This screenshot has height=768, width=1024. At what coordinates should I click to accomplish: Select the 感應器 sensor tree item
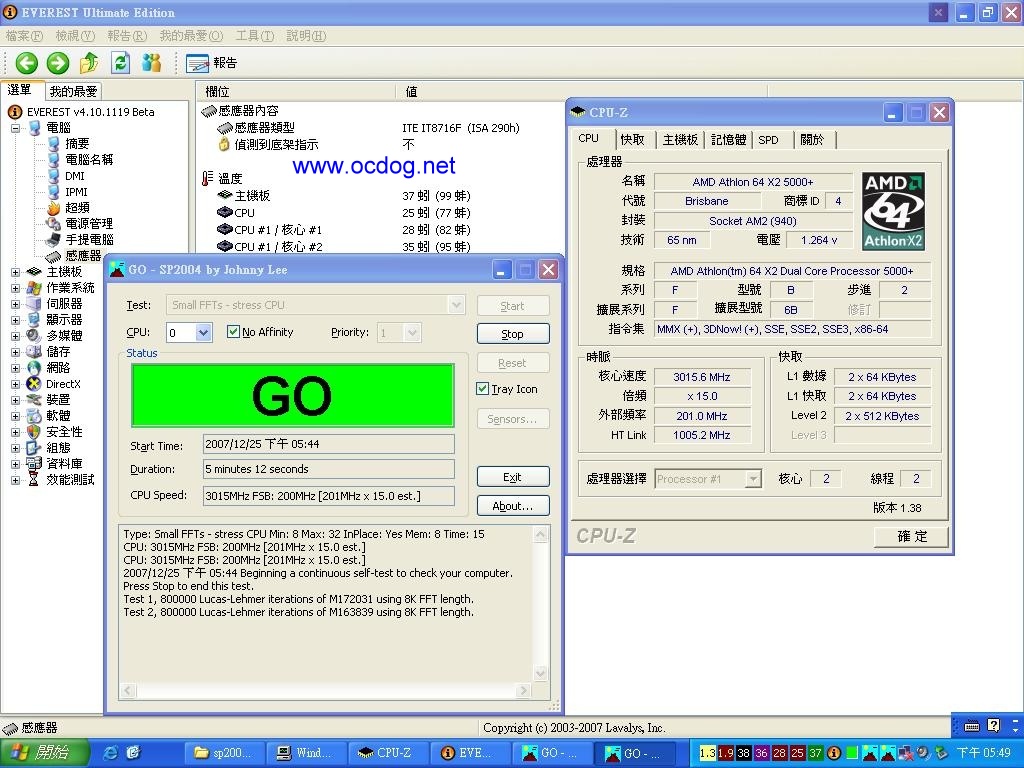click(74, 255)
